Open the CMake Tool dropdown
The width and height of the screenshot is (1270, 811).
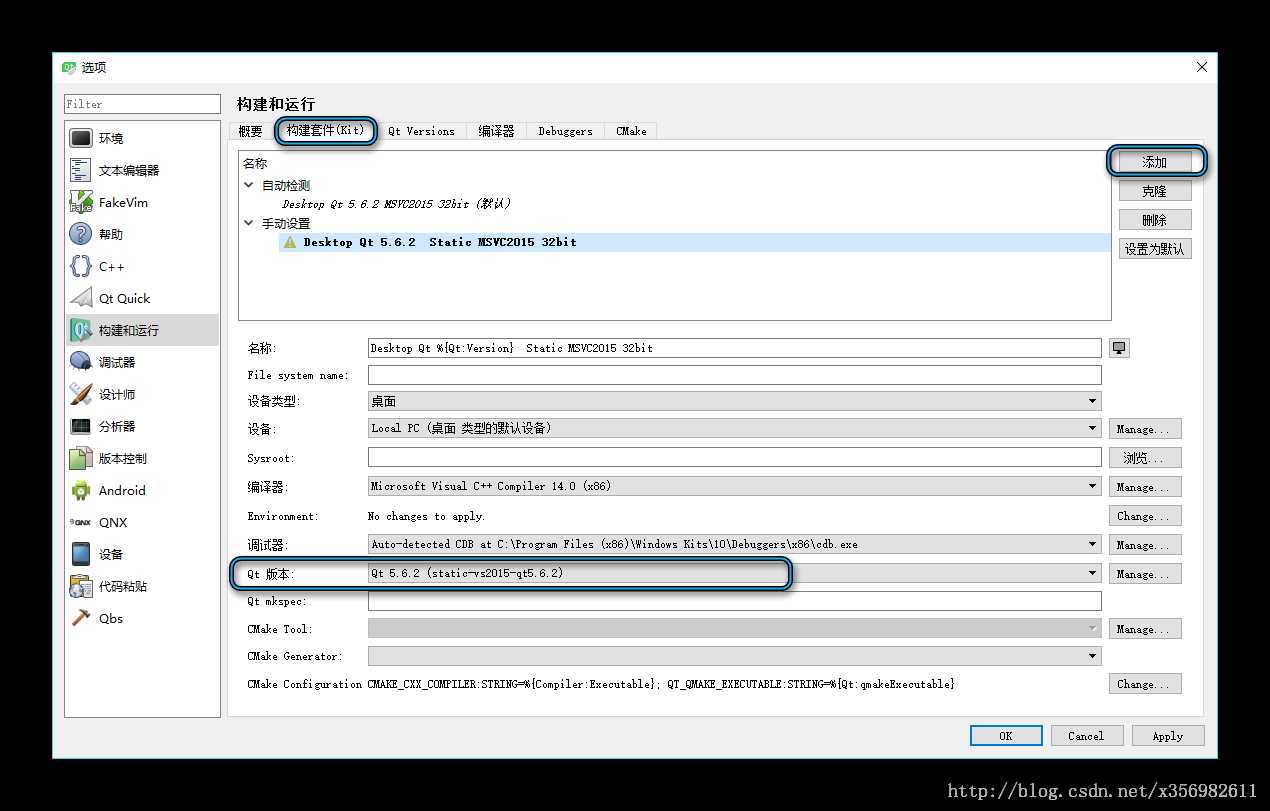[x=735, y=629]
